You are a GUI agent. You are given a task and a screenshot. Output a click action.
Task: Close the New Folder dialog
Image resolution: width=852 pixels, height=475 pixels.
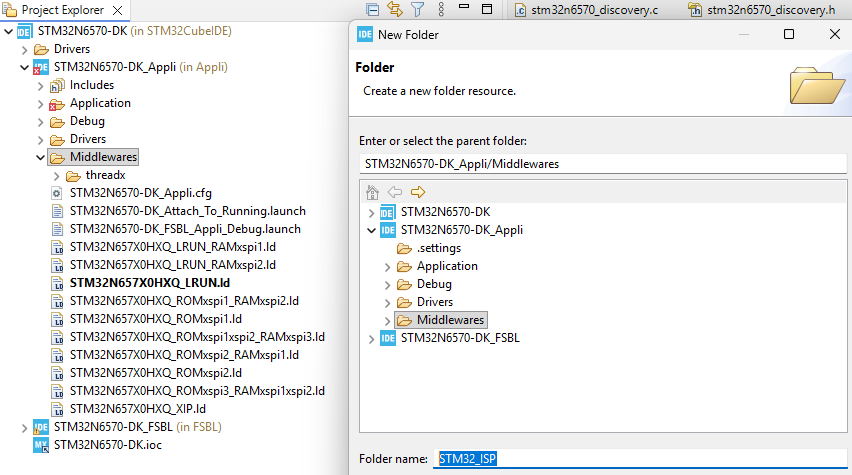coord(835,34)
